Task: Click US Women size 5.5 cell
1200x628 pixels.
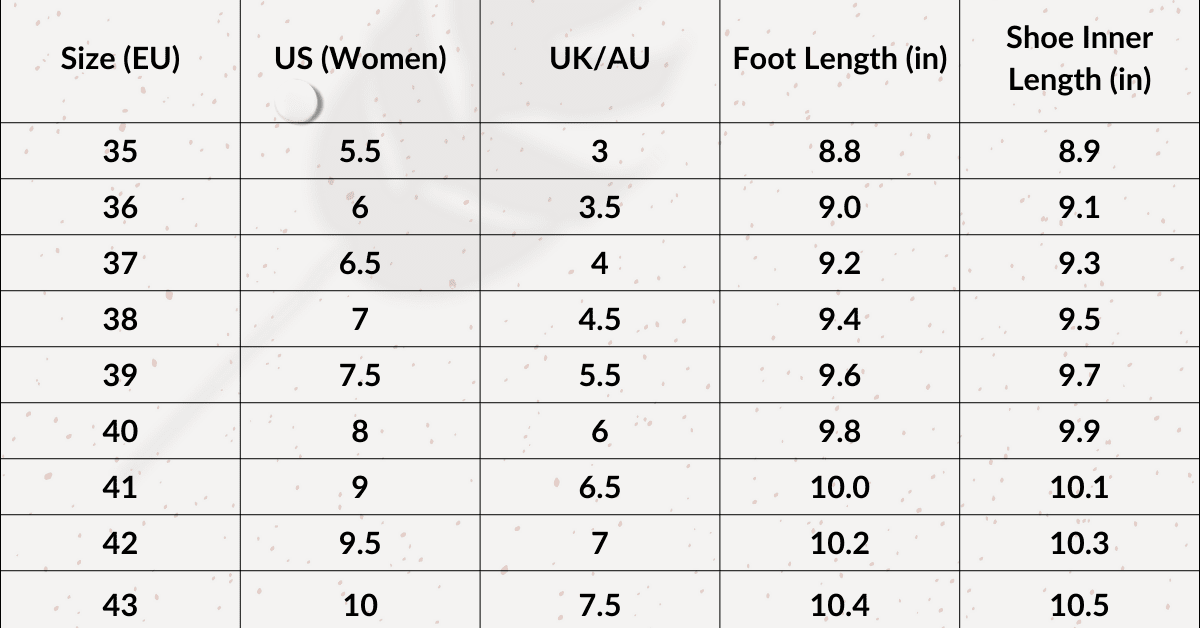Action: (x=360, y=152)
